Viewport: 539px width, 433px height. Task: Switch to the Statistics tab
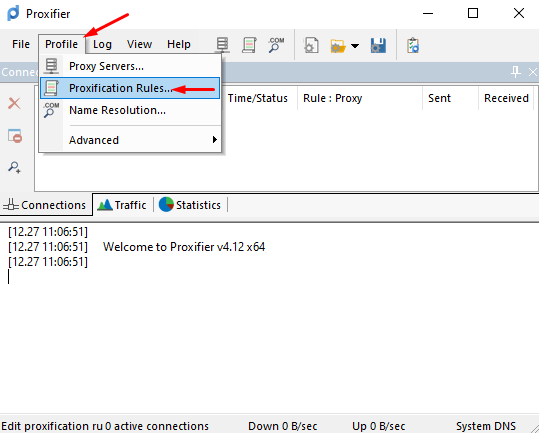pyautogui.click(x=190, y=205)
